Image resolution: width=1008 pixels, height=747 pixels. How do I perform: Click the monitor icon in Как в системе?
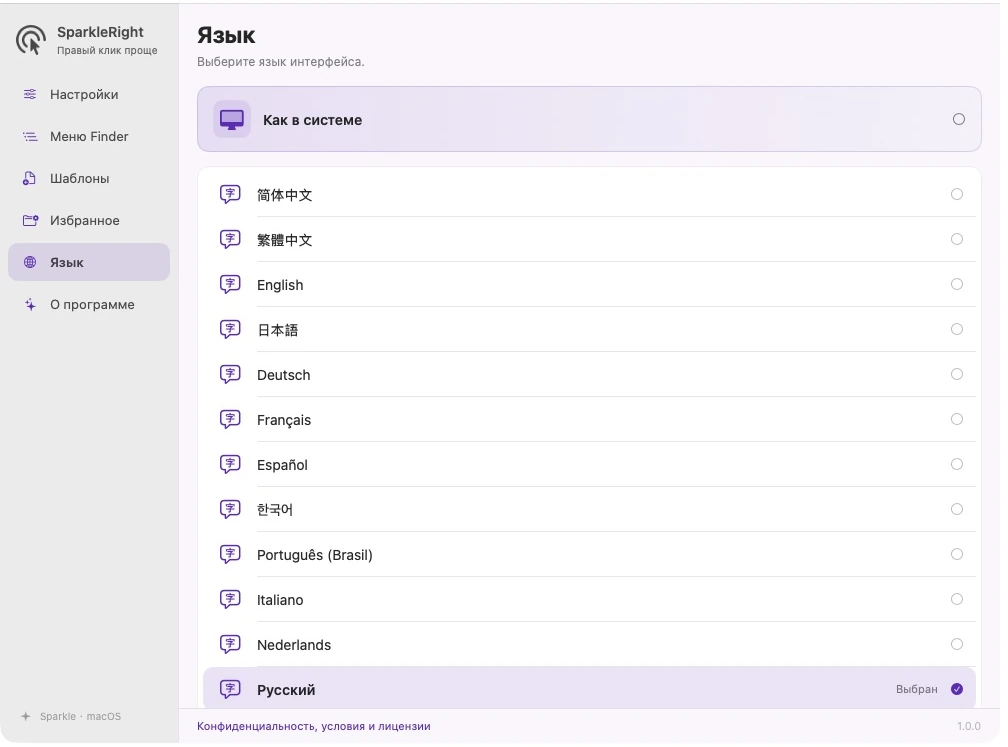coord(232,120)
